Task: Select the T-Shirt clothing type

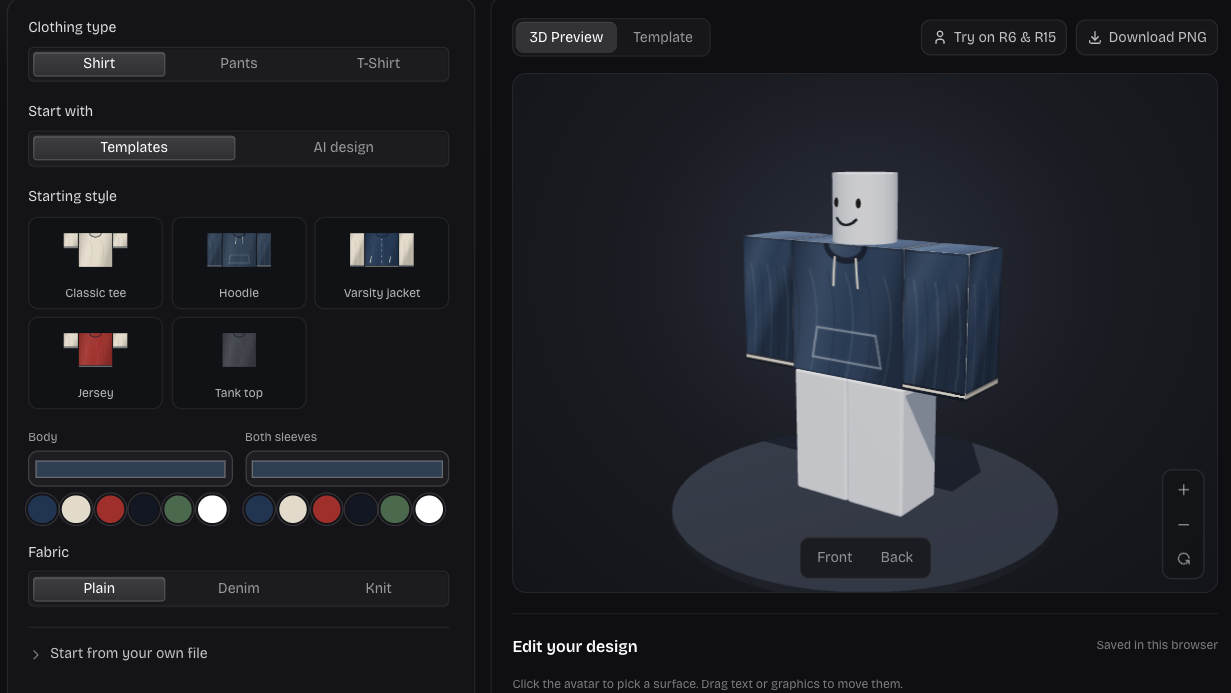Action: pos(378,63)
